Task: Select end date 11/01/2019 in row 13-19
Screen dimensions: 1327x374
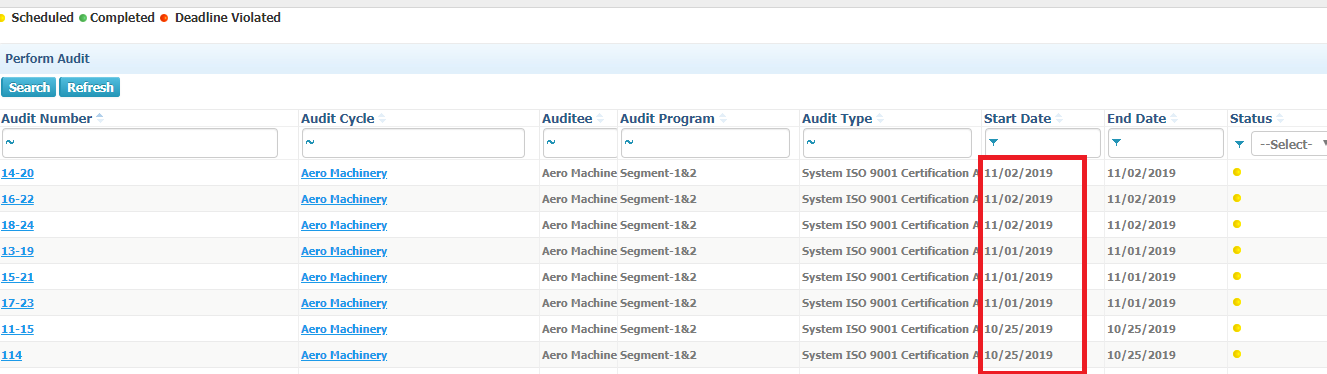Action: [x=1141, y=251]
